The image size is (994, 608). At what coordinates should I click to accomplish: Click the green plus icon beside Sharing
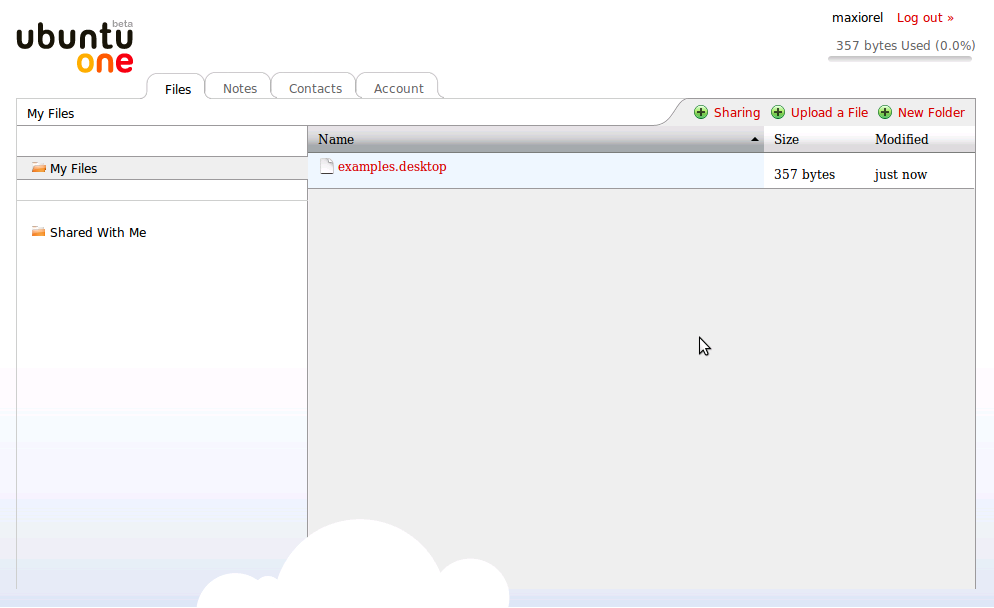[700, 113]
